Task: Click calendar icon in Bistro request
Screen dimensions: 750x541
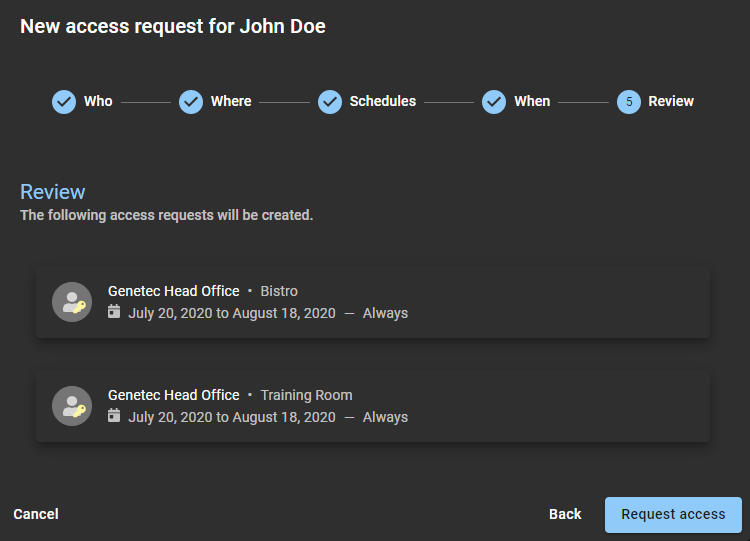Action: click(114, 312)
